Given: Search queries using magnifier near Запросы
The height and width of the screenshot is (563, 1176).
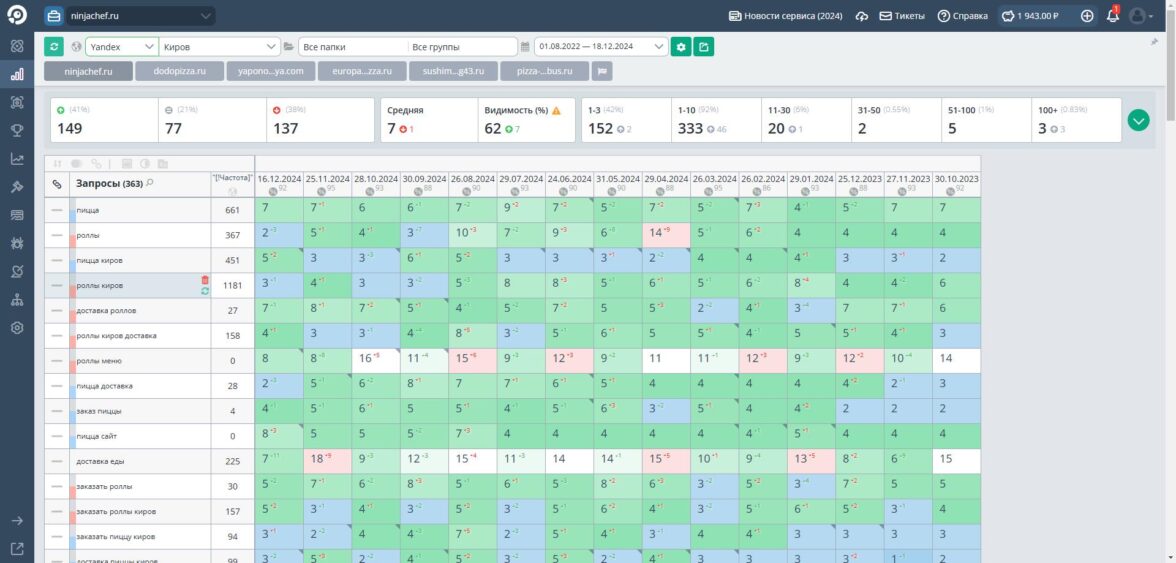Looking at the screenshot, I should pos(150,183).
